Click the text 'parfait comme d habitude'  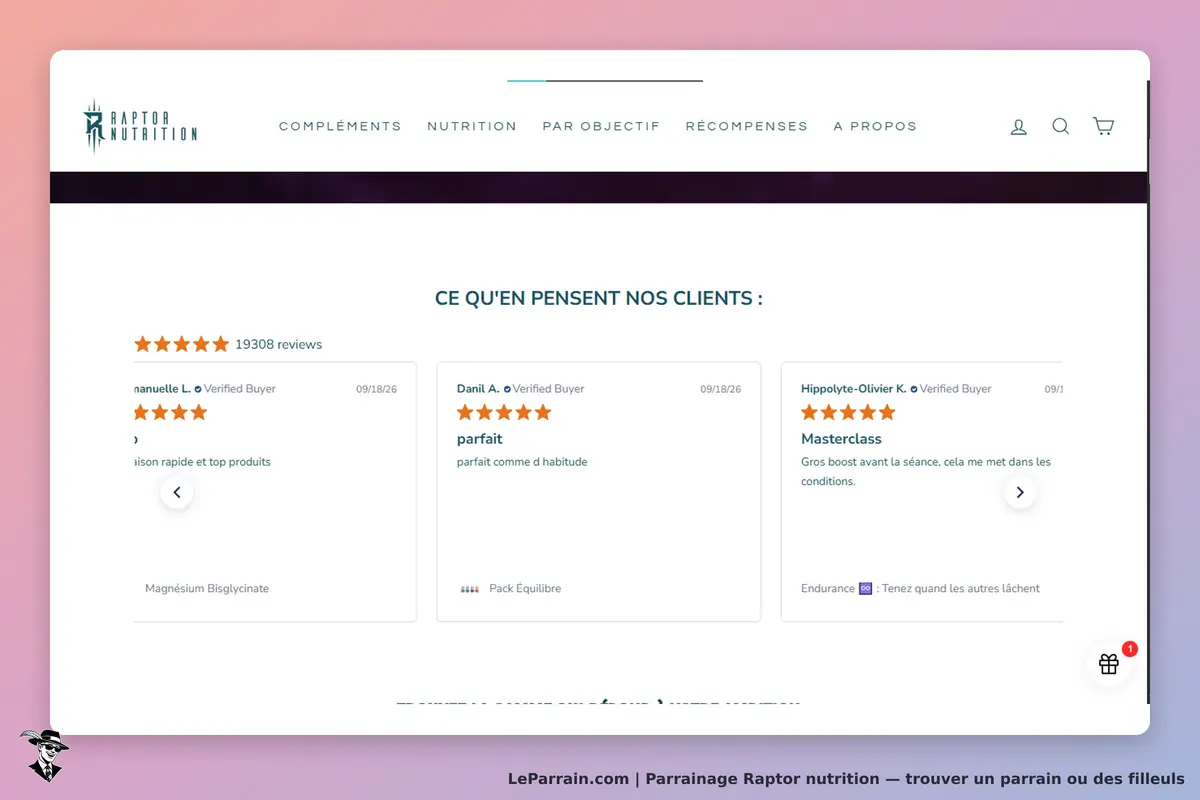522,462
